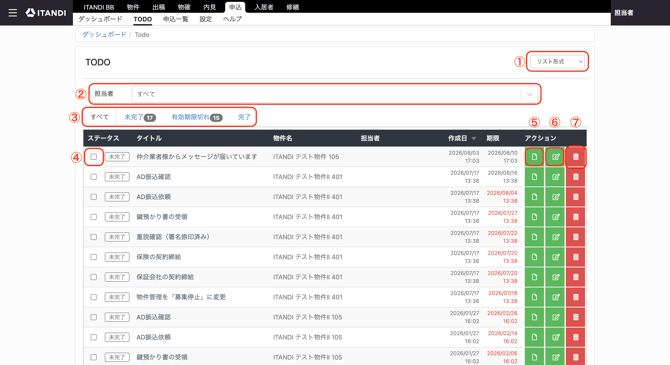Open detail document for 仲介業者様からメッセージ row
Screen dimensions: 670x365
(534, 157)
